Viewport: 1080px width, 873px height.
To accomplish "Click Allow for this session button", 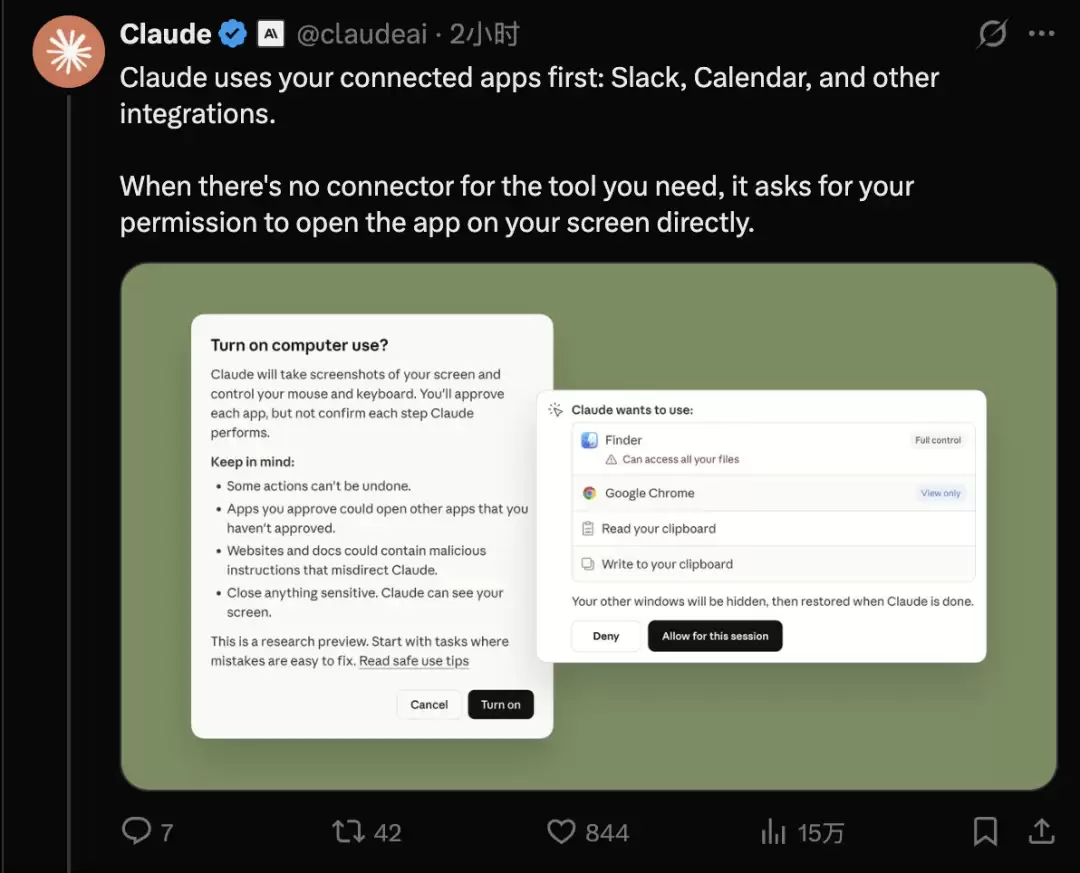I will tap(715, 636).
